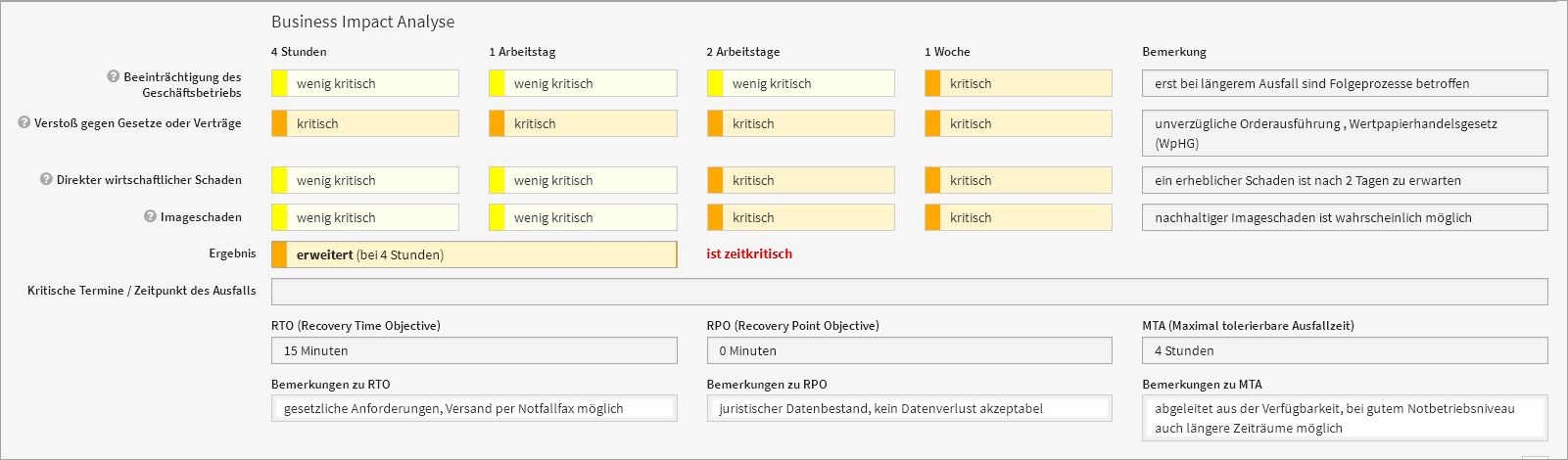The image size is (1568, 460).
Task: Click the Wertpapierhandelsgesetz remark field
Action: tap(1344, 133)
